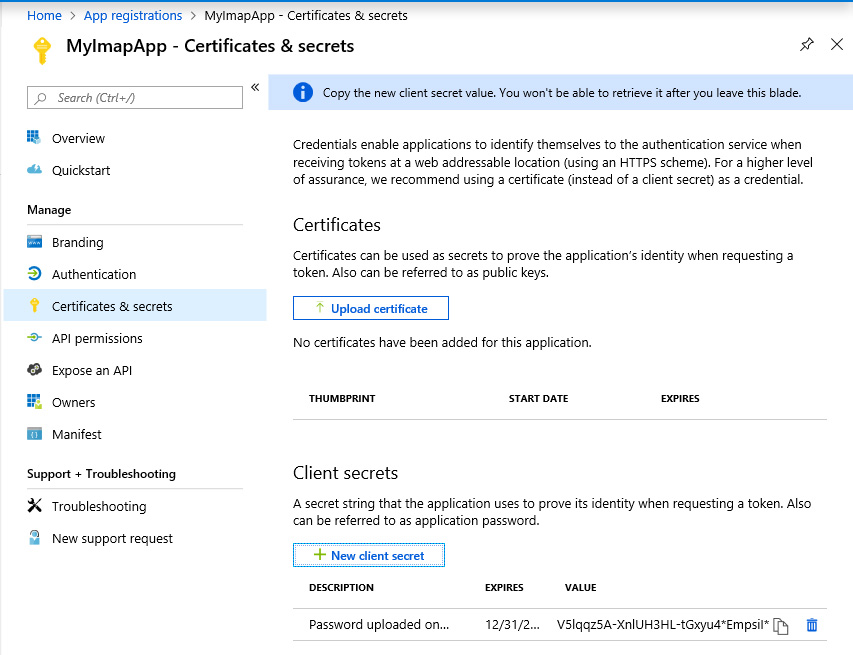Image resolution: width=853 pixels, height=655 pixels.
Task: Go to App registrations breadcrumb
Action: (133, 16)
